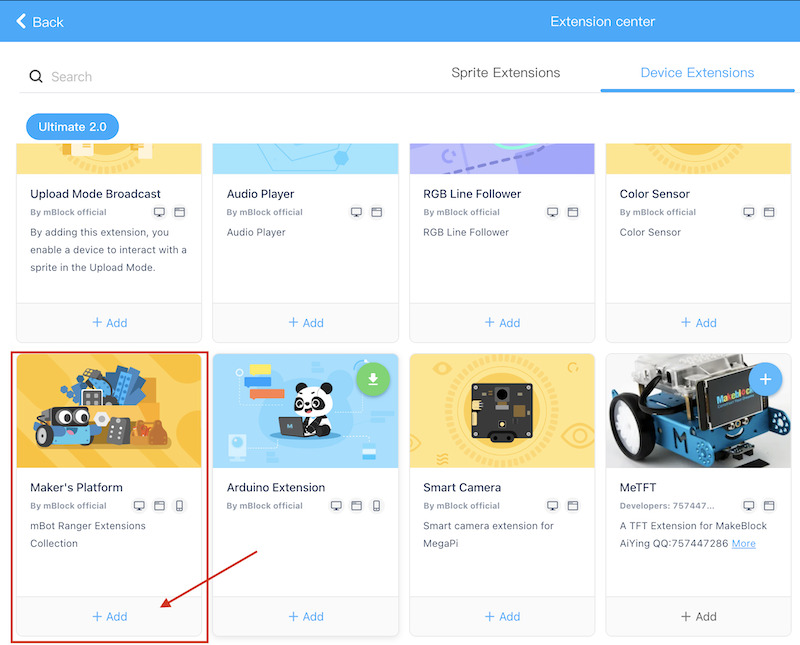The image size is (800, 645).
Task: Add the Arduino Extension
Action: [306, 616]
